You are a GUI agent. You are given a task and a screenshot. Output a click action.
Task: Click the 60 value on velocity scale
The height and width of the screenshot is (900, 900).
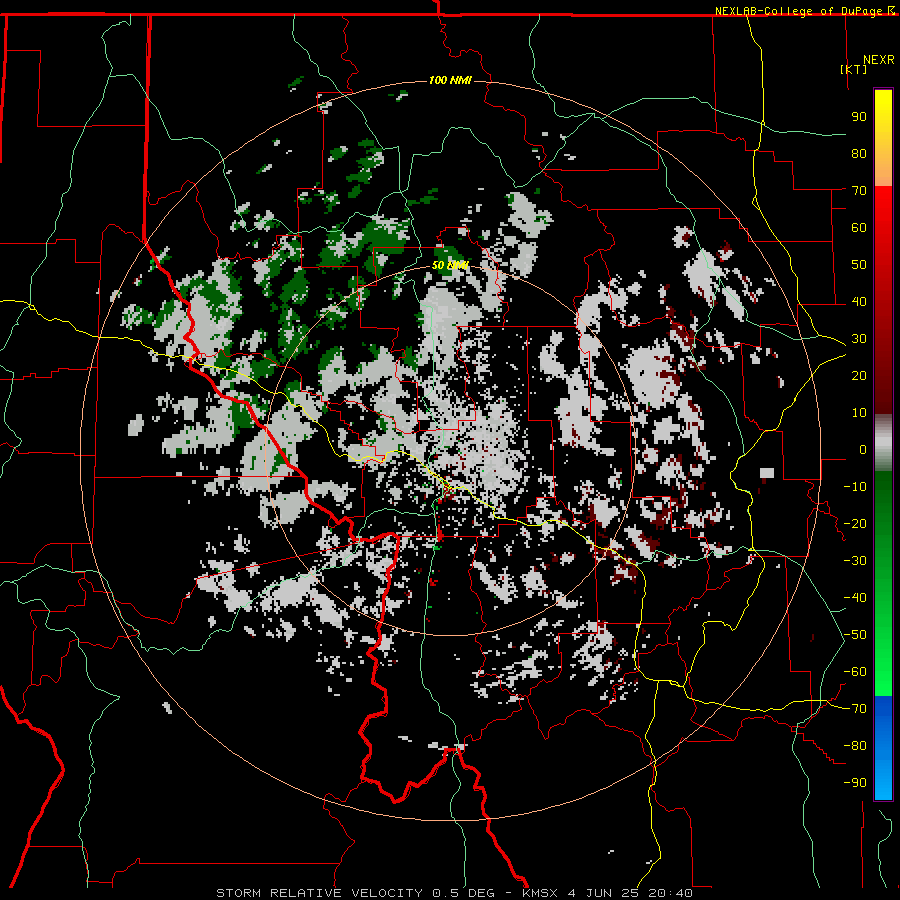859,228
